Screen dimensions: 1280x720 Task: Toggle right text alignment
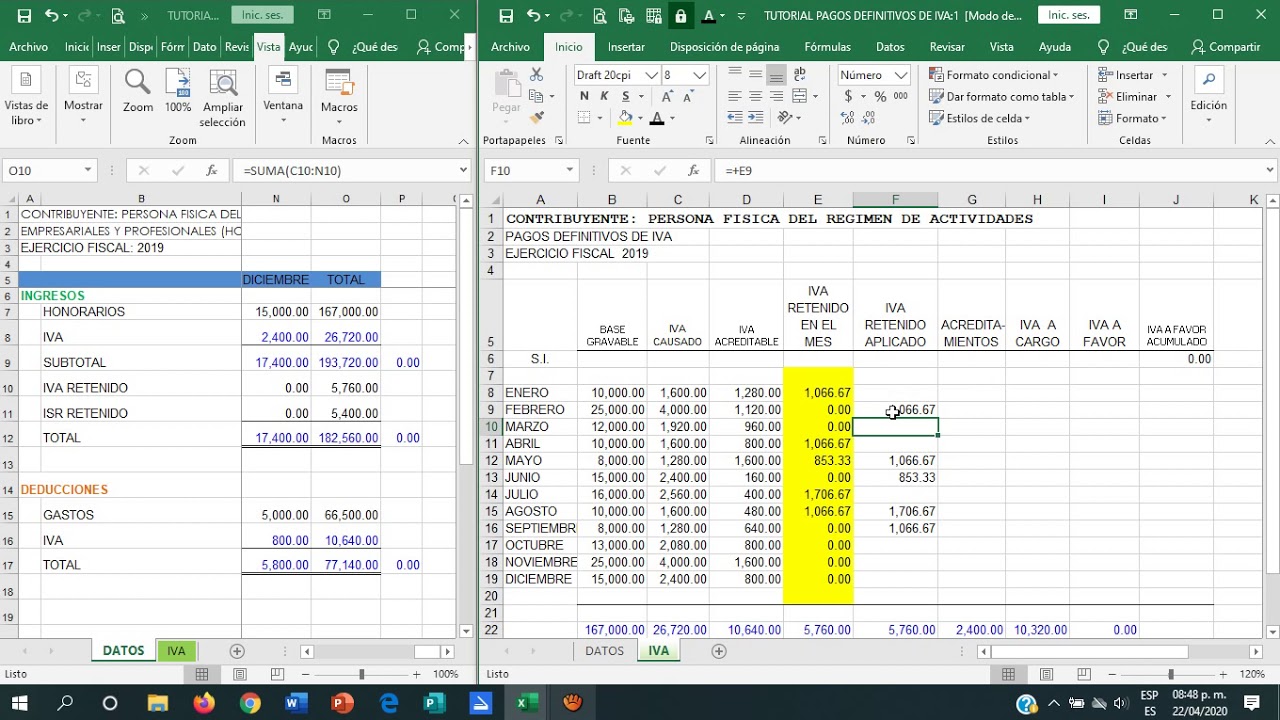click(776, 96)
